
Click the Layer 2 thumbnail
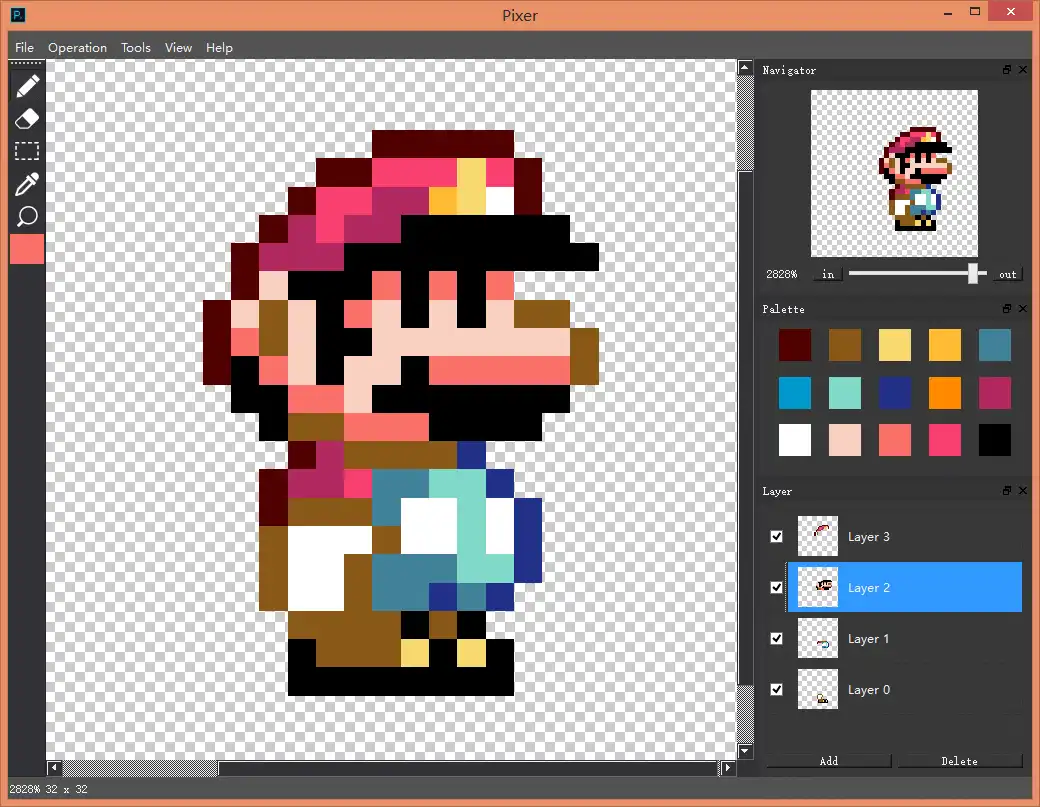[x=818, y=588]
